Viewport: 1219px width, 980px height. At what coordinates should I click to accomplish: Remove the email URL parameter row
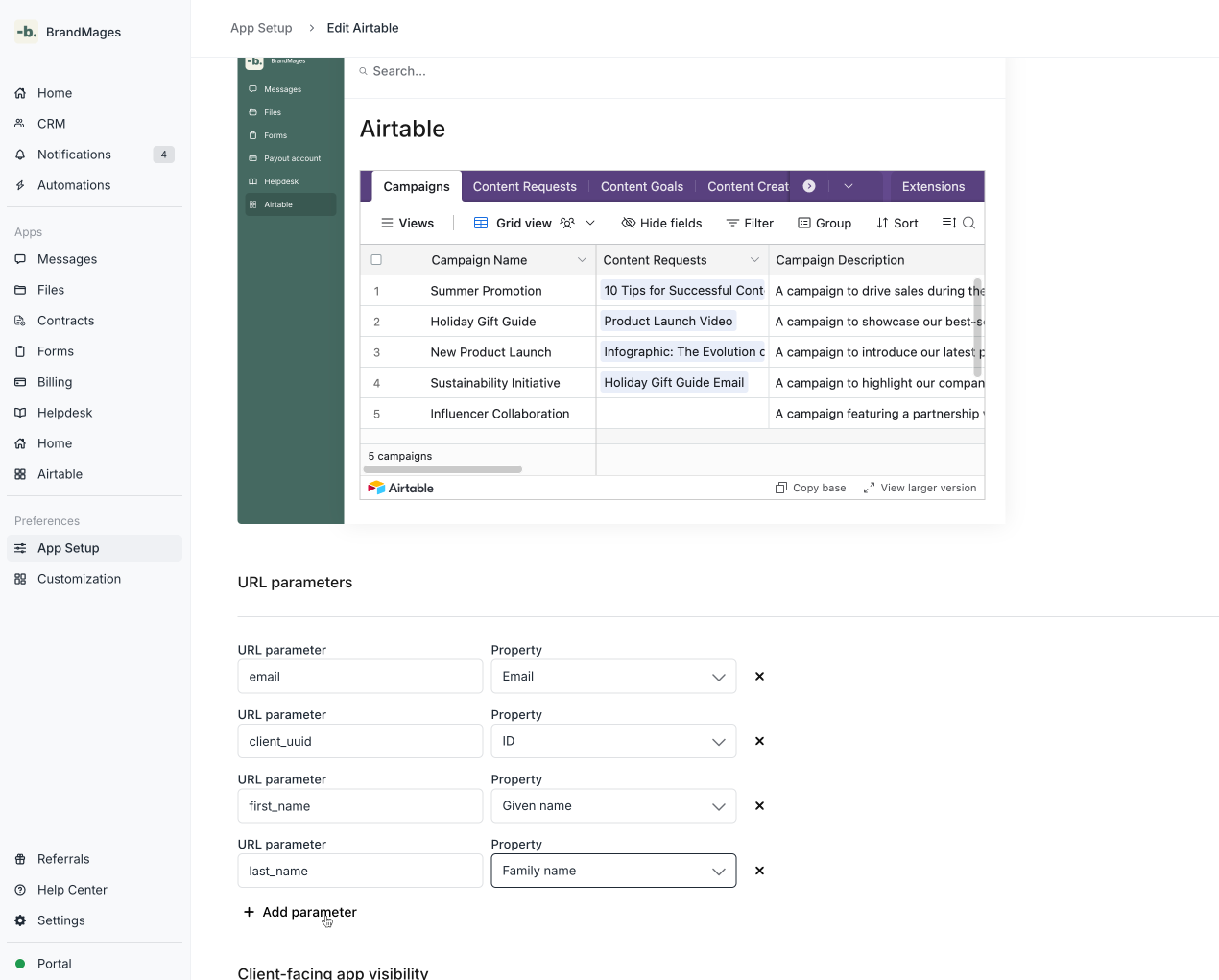(759, 677)
